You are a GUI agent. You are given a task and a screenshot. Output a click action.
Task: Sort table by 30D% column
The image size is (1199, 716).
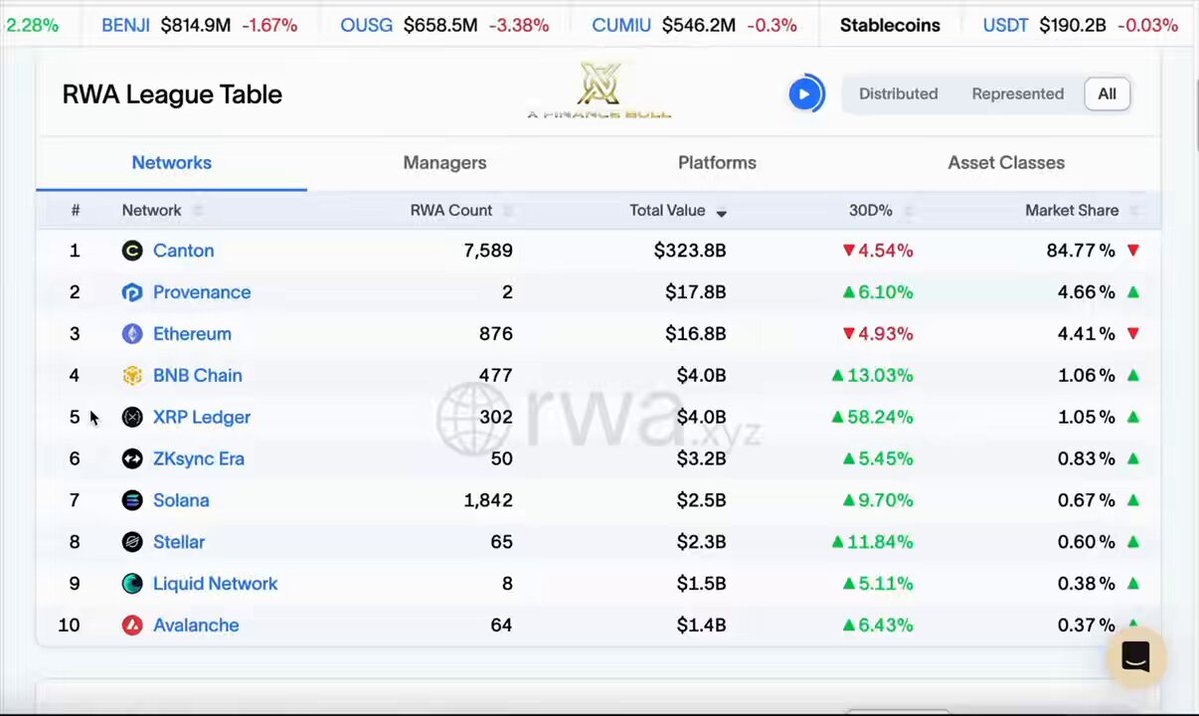[x=880, y=210]
